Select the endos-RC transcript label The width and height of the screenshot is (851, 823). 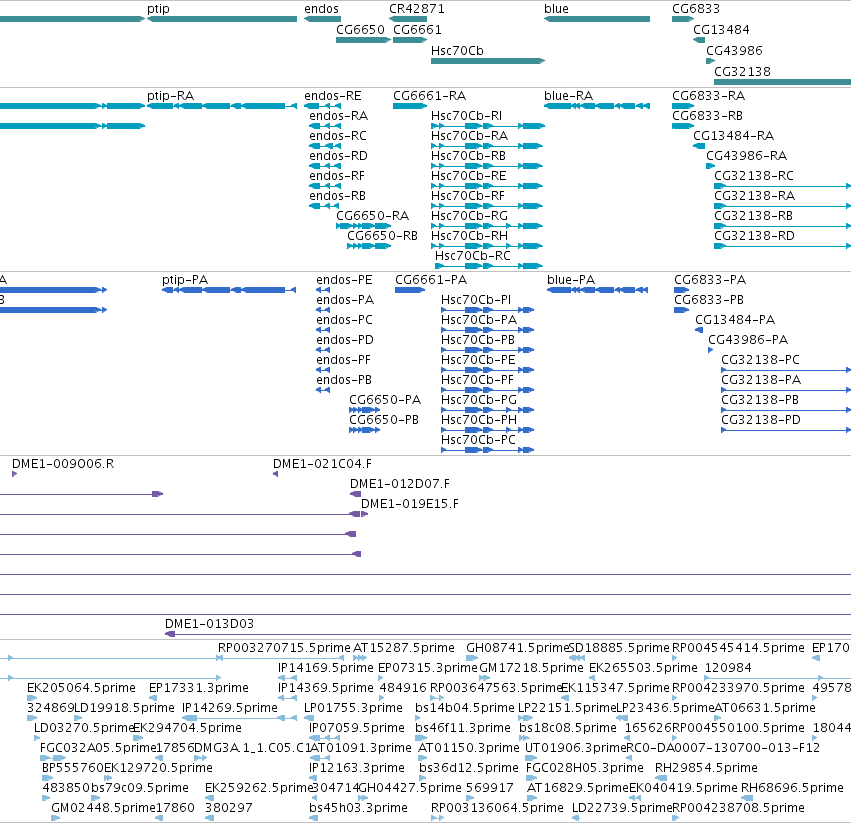338,136
